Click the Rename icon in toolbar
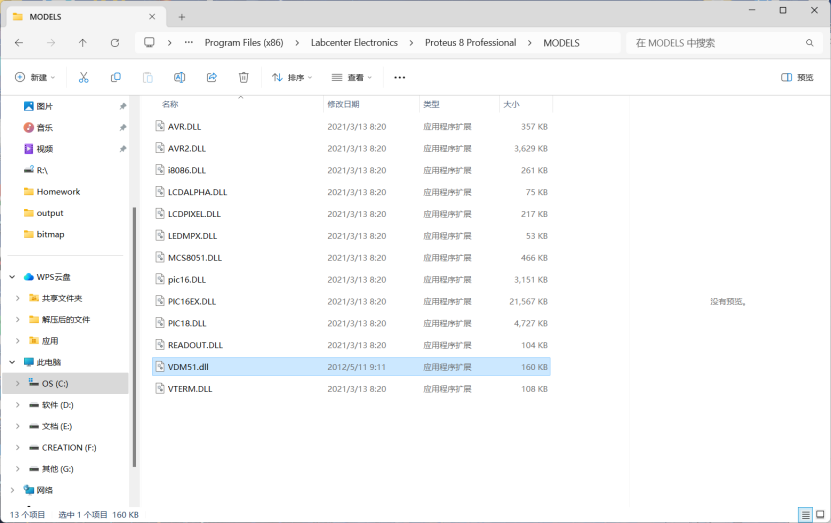The image size is (831, 523). pyautogui.click(x=180, y=77)
